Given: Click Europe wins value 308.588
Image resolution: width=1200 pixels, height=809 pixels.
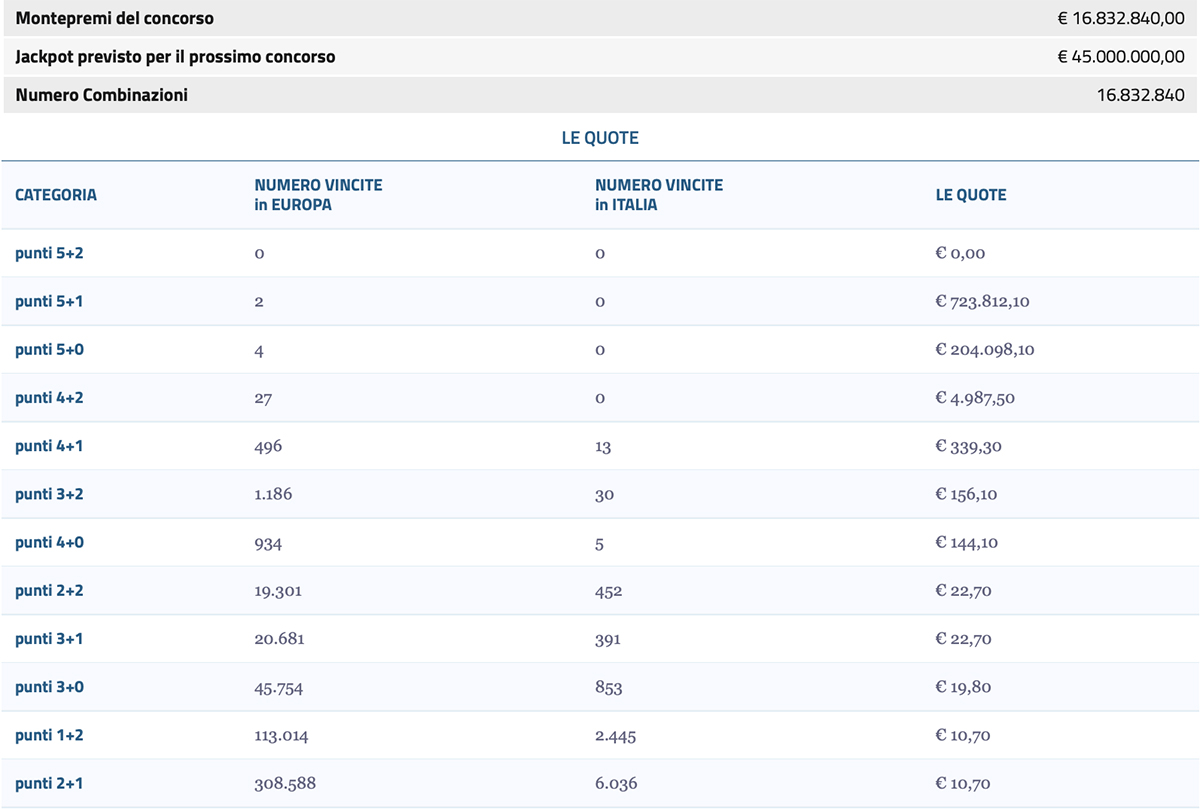Looking at the screenshot, I should click(285, 783).
